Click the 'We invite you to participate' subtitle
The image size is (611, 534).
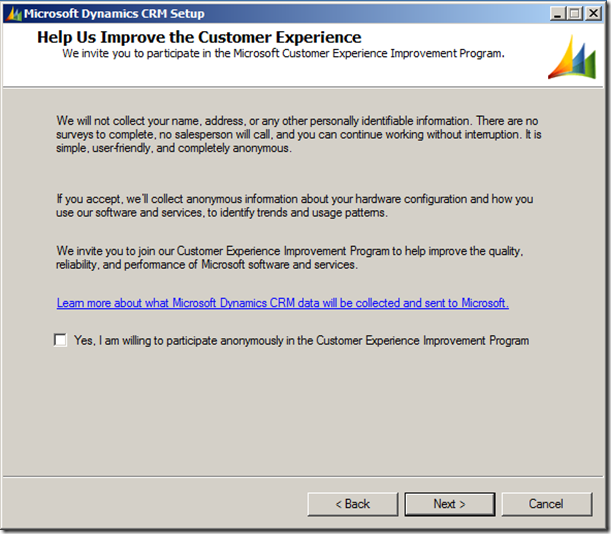point(283,53)
